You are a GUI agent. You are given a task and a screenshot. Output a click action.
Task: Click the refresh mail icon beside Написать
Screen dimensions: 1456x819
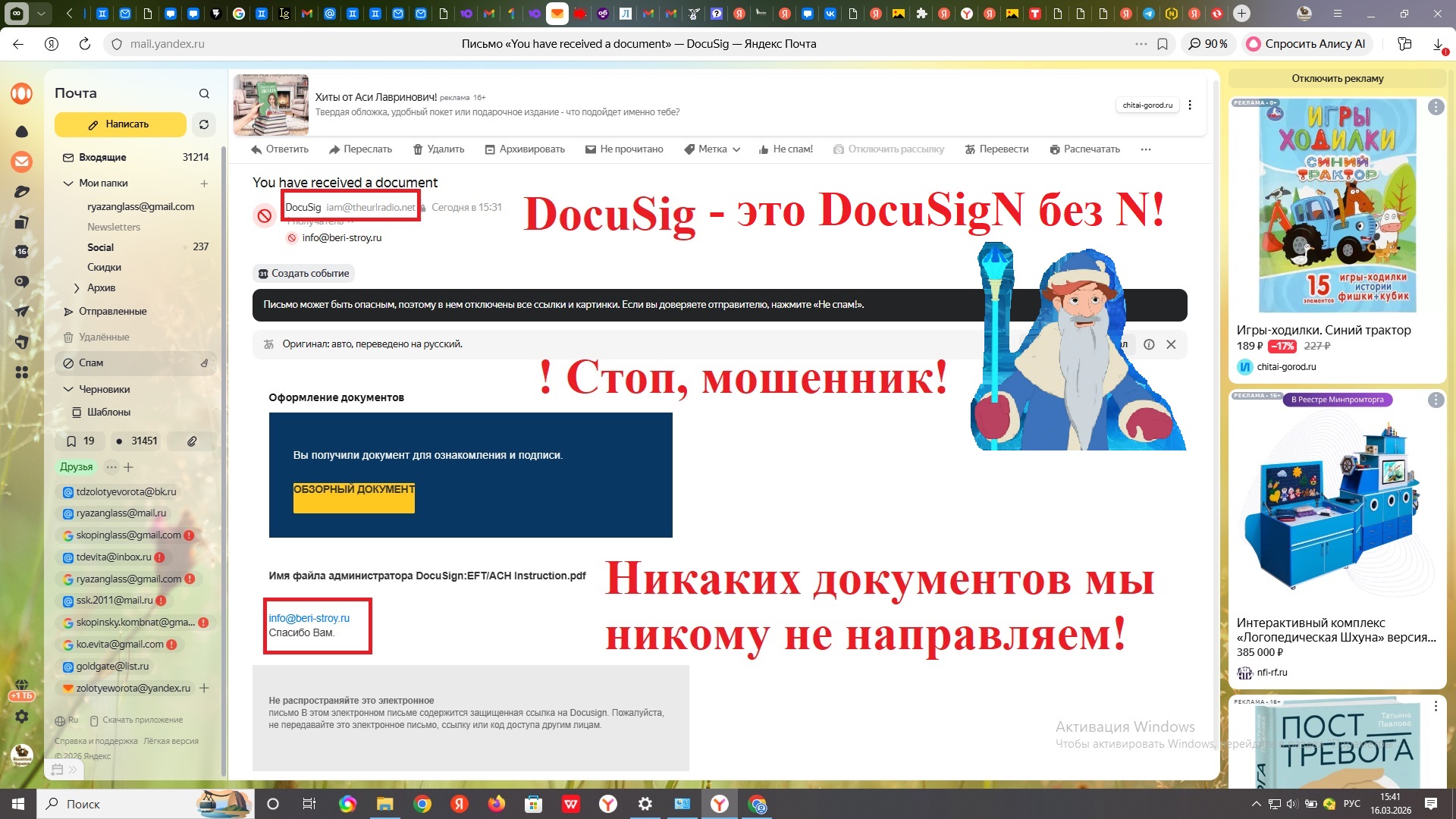point(203,124)
